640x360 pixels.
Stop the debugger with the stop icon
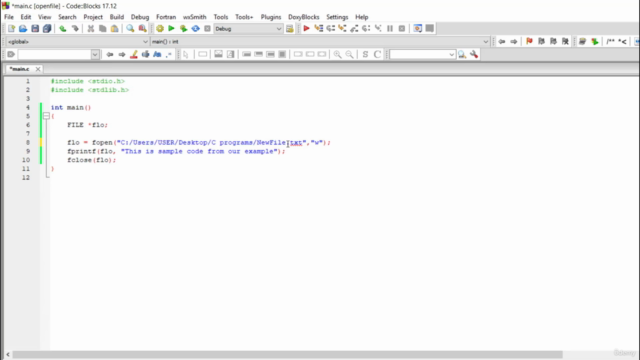402,29
